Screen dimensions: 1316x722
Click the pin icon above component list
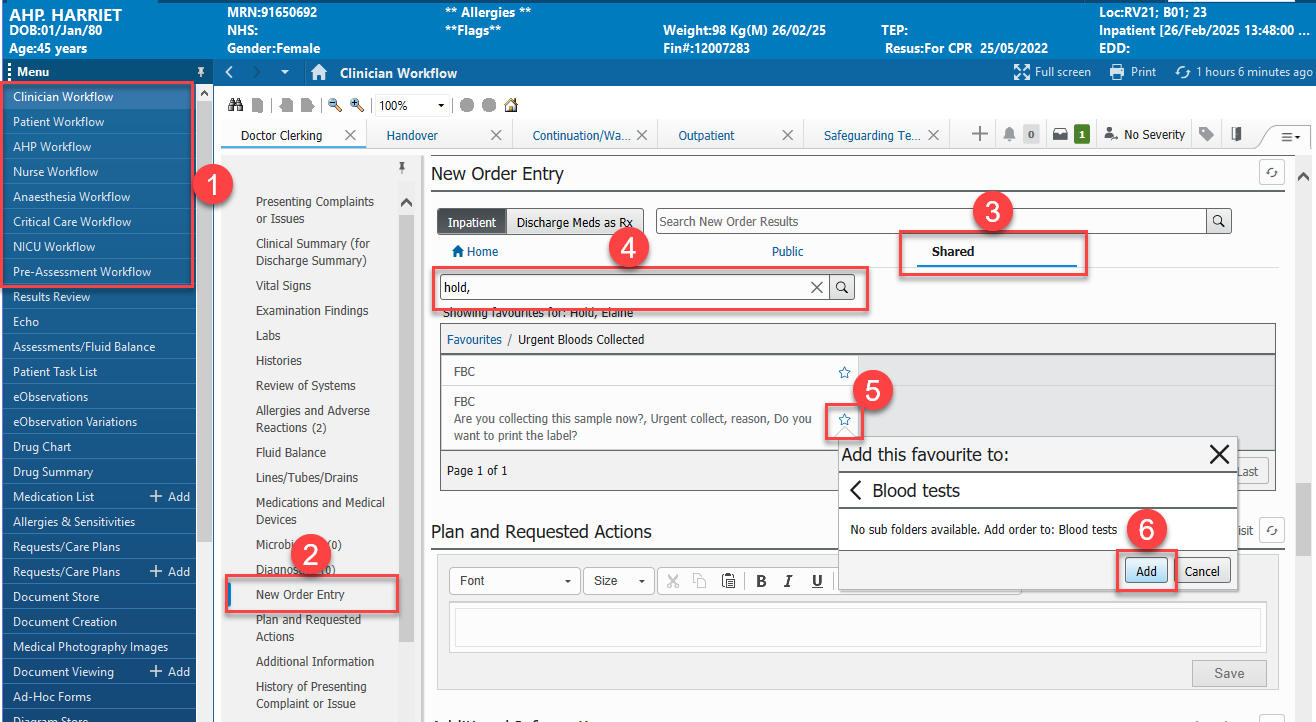(402, 166)
